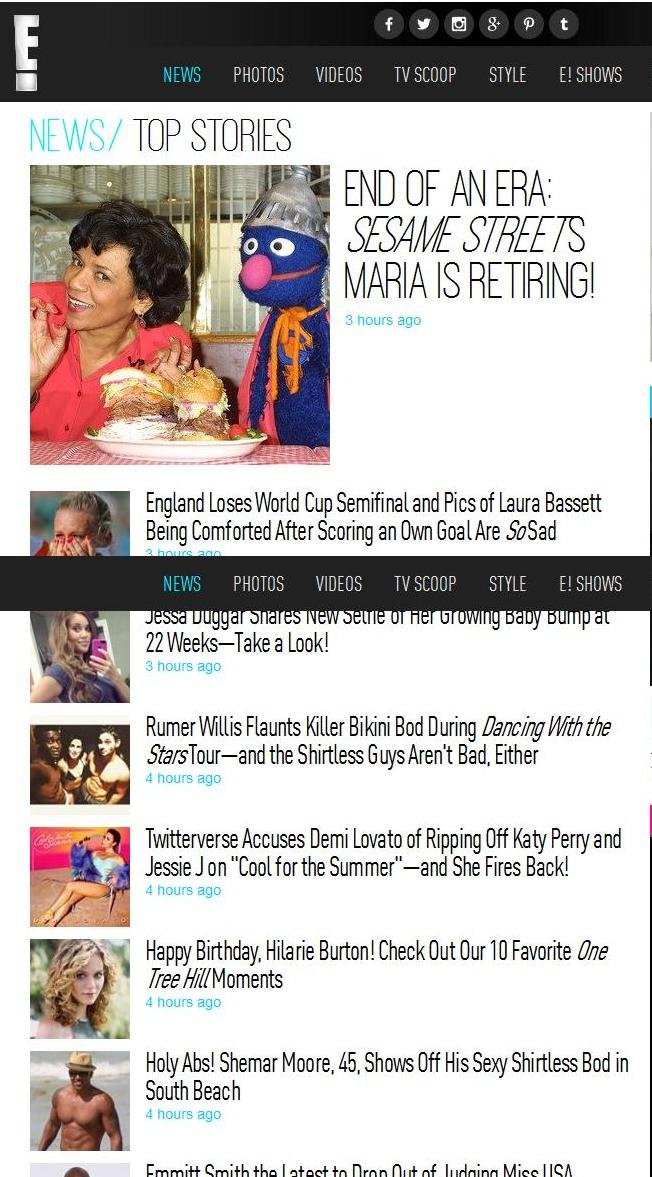Read the England Loses World Cup Semifinal story
The height and width of the screenshot is (1177, 652).
click(373, 516)
